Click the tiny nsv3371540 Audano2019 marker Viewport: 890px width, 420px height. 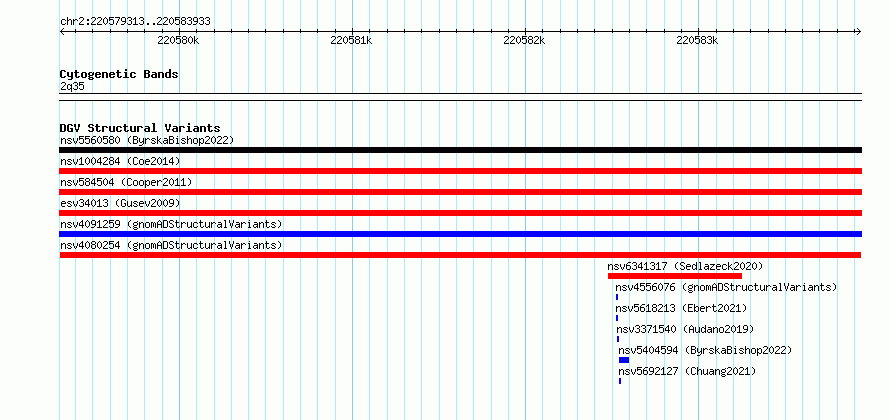[x=618, y=339]
